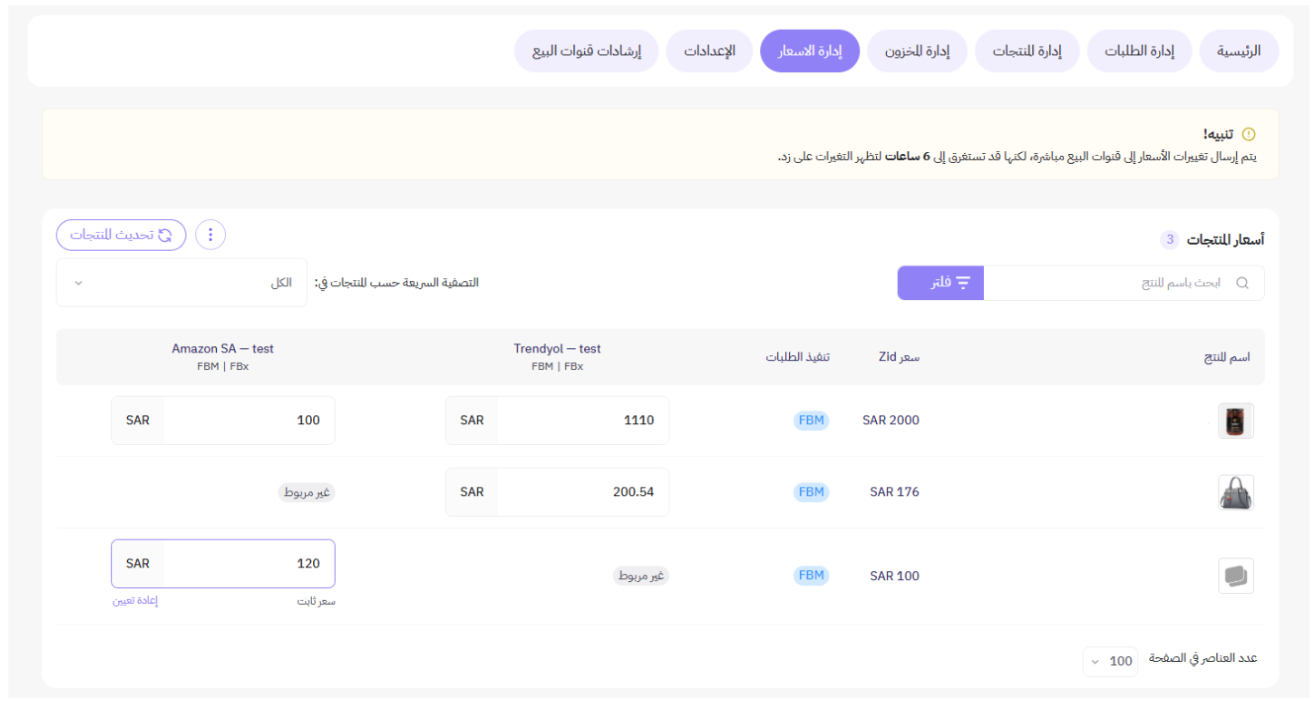Open the quick filter الكل dropdown
The height and width of the screenshot is (702, 1312).
pos(181,283)
